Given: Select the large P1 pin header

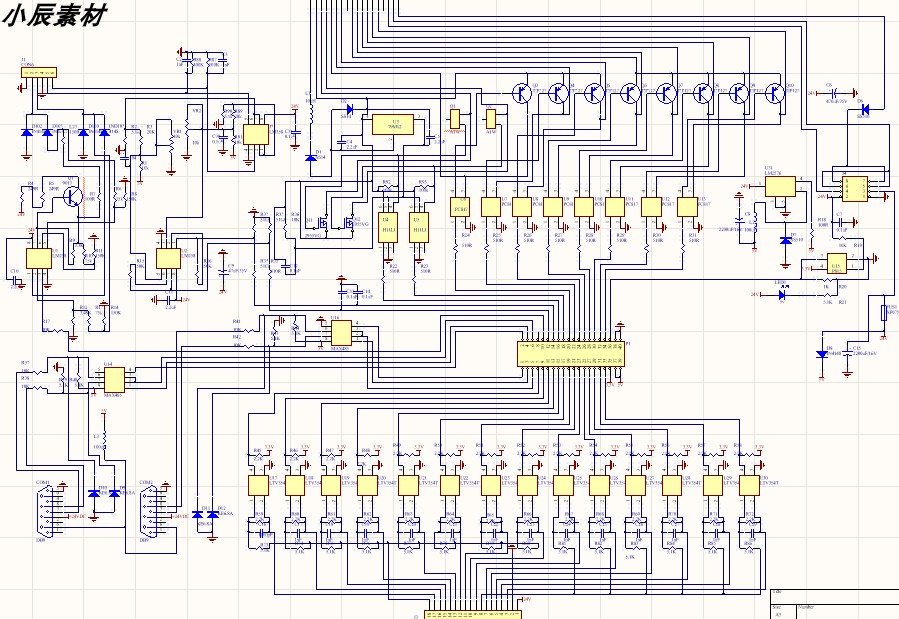Looking at the screenshot, I should click(570, 354).
